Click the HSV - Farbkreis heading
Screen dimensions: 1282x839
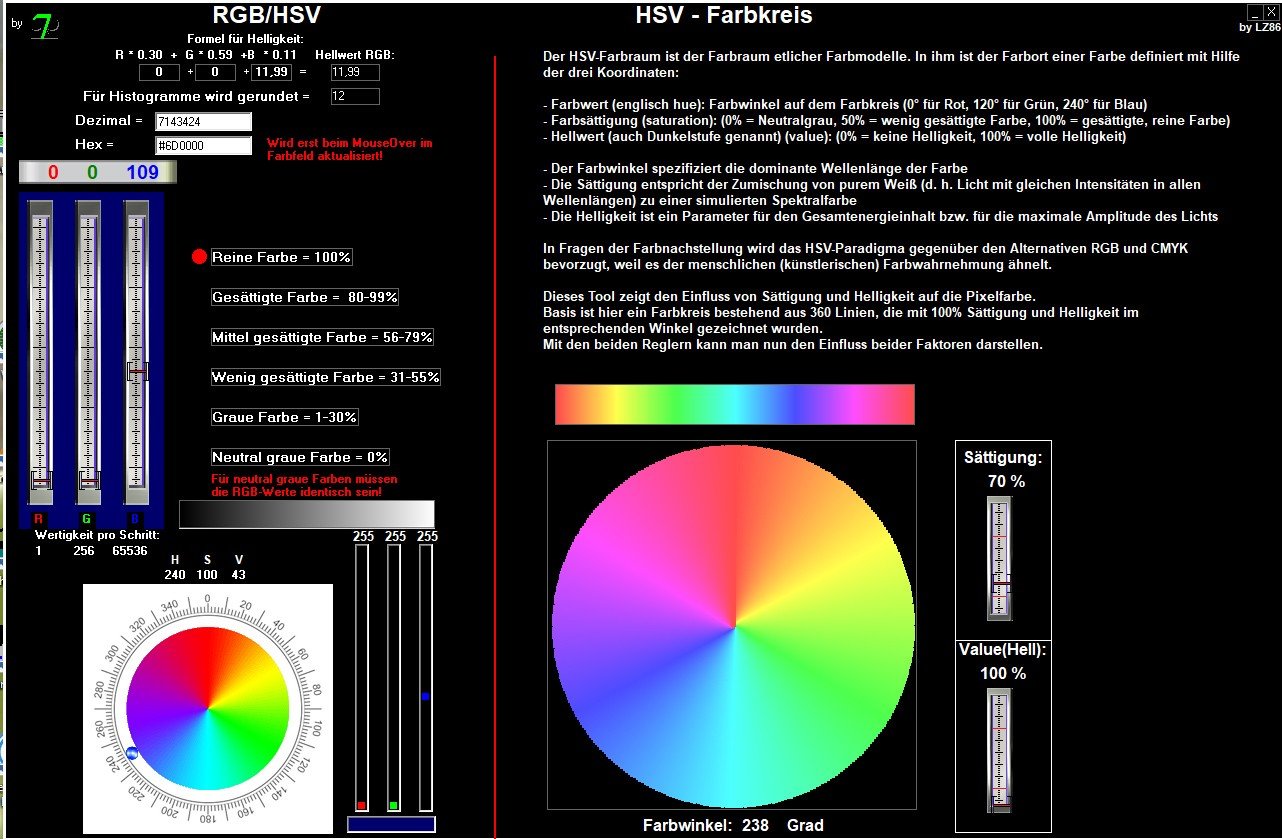[724, 15]
